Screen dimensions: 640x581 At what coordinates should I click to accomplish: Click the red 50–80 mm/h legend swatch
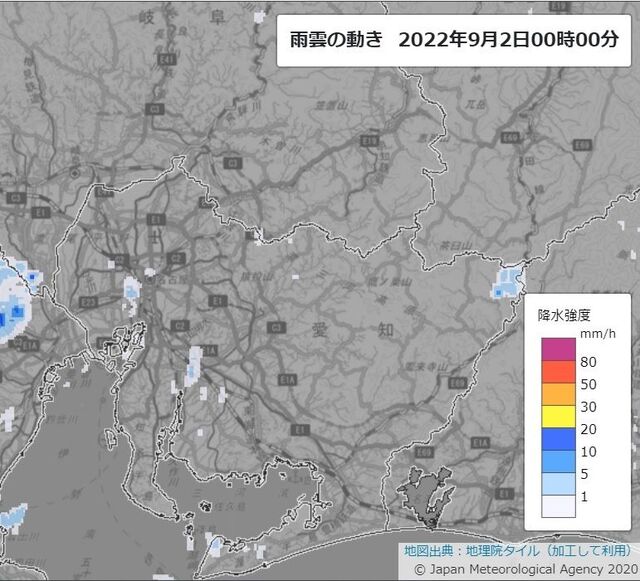pyautogui.click(x=558, y=372)
